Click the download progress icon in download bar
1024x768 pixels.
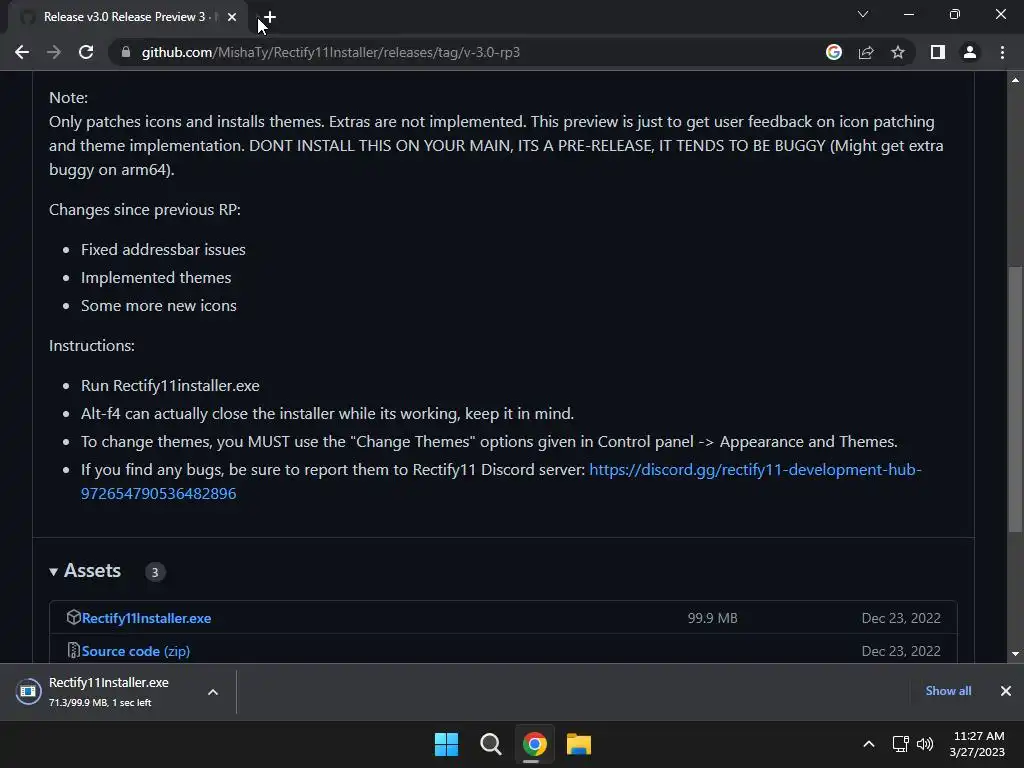(28, 691)
